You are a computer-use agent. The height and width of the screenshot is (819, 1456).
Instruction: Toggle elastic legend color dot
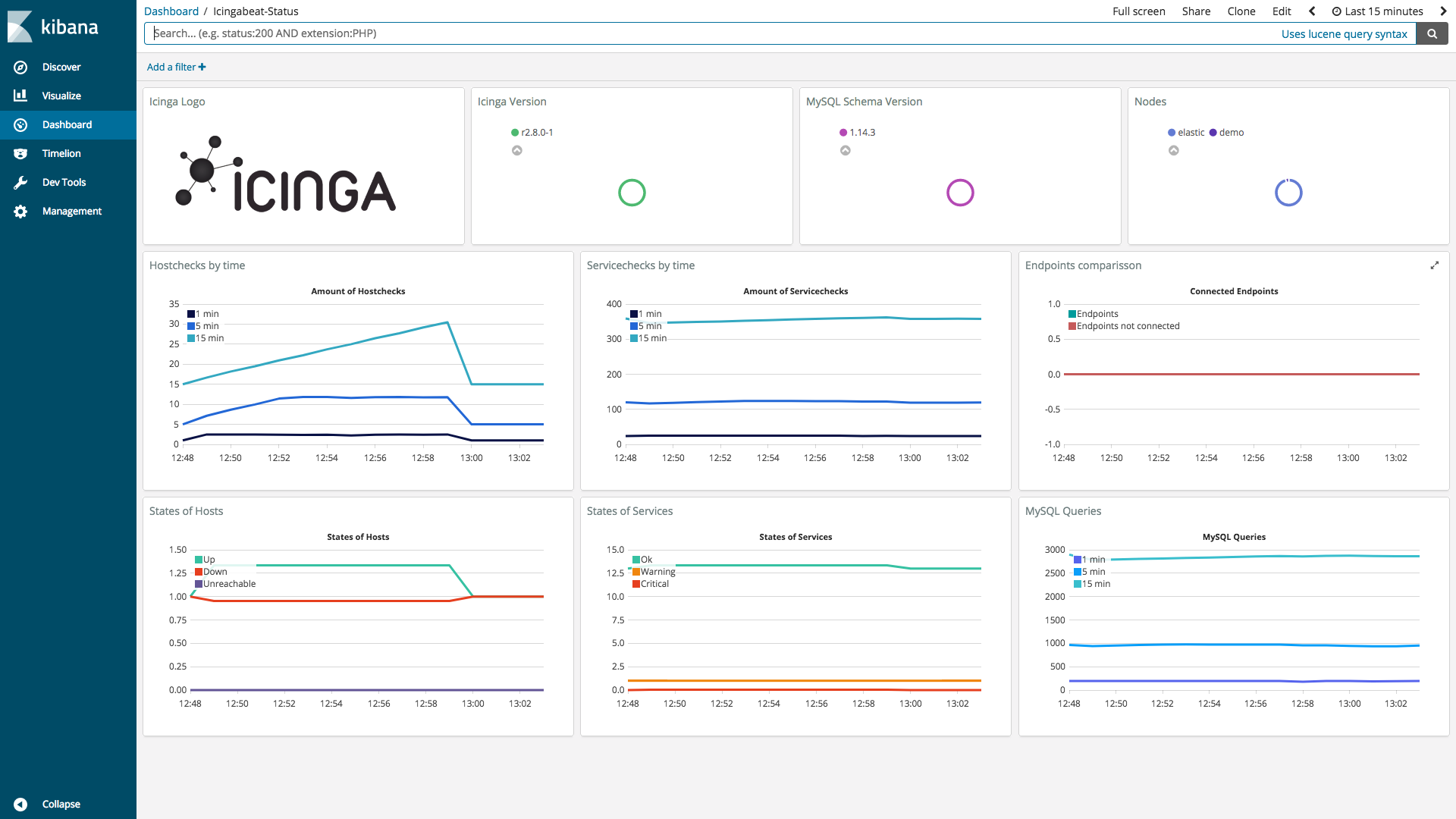click(1172, 133)
